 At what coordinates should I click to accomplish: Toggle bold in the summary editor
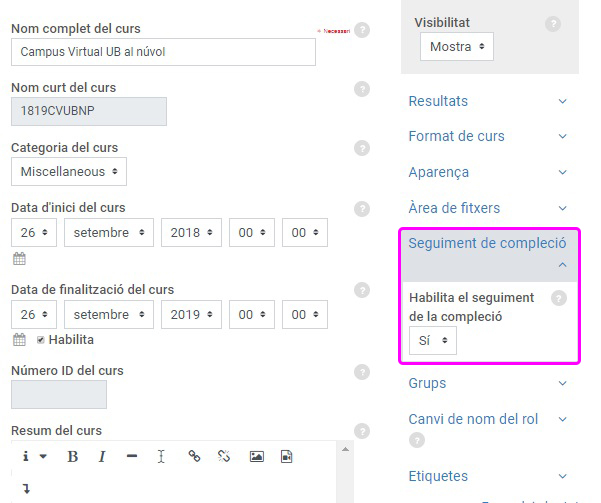pyautogui.click(x=72, y=457)
